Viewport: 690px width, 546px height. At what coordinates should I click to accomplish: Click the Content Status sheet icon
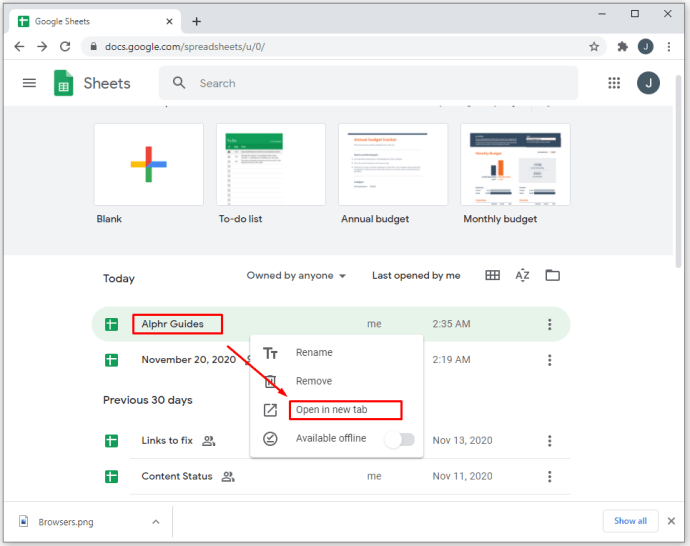[x=111, y=476]
